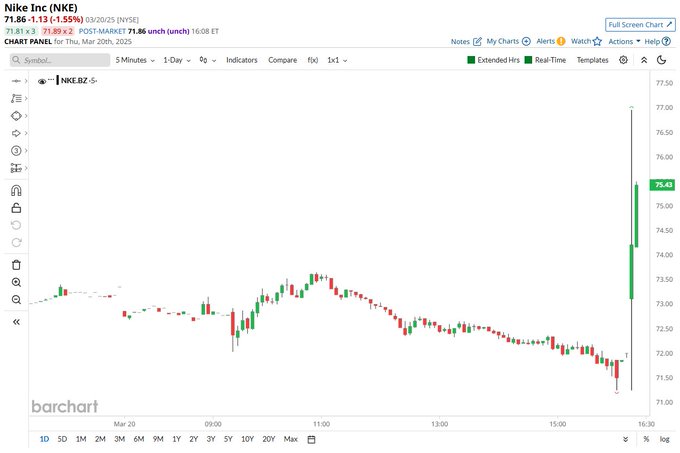680x453 pixels.
Task: Toggle NKE.BZ series visibility eye icon
Action: click(x=42, y=81)
